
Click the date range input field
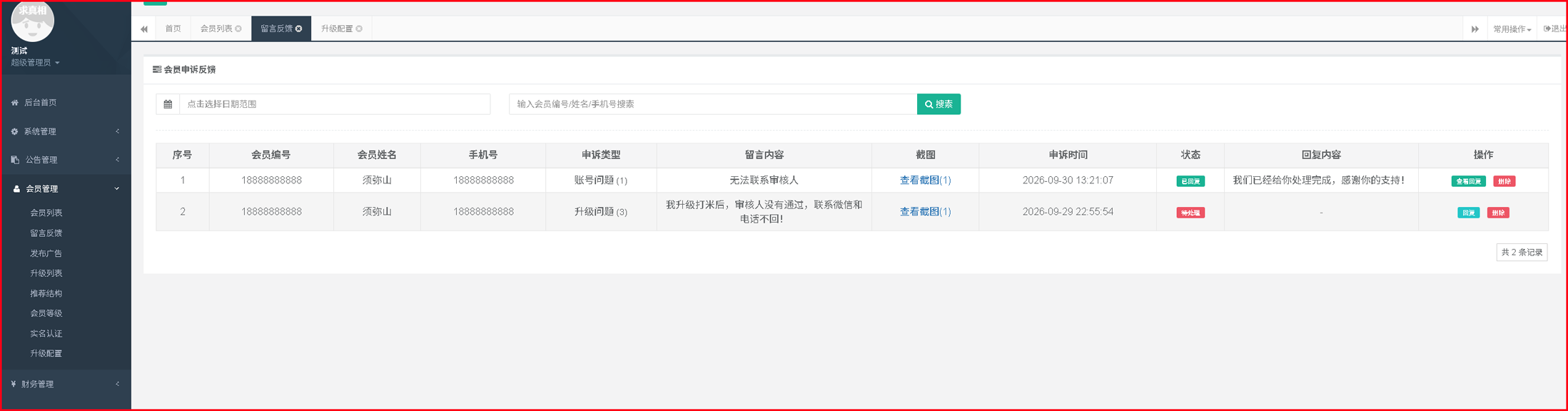(x=335, y=104)
